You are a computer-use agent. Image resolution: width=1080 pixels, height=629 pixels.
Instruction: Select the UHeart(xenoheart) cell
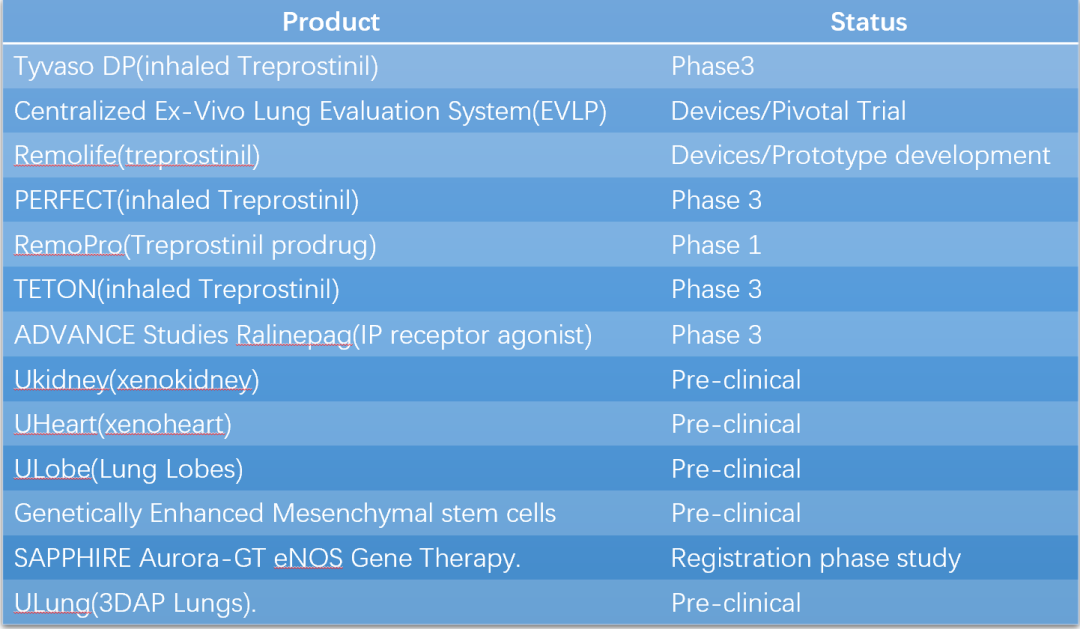[x=123, y=424]
